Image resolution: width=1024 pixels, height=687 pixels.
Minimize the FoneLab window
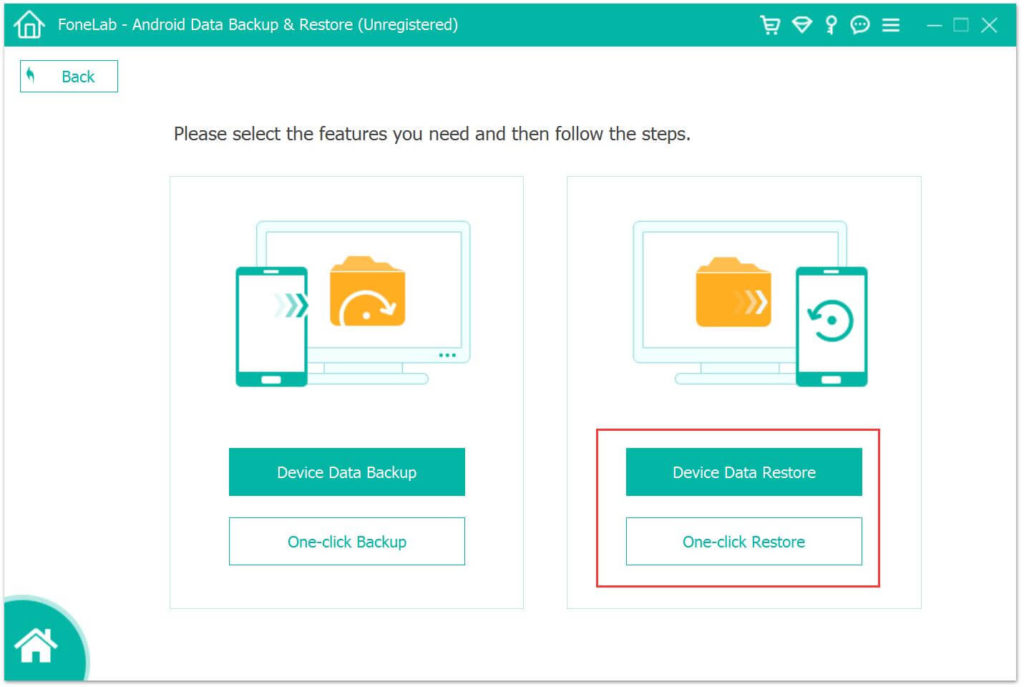tap(935, 25)
